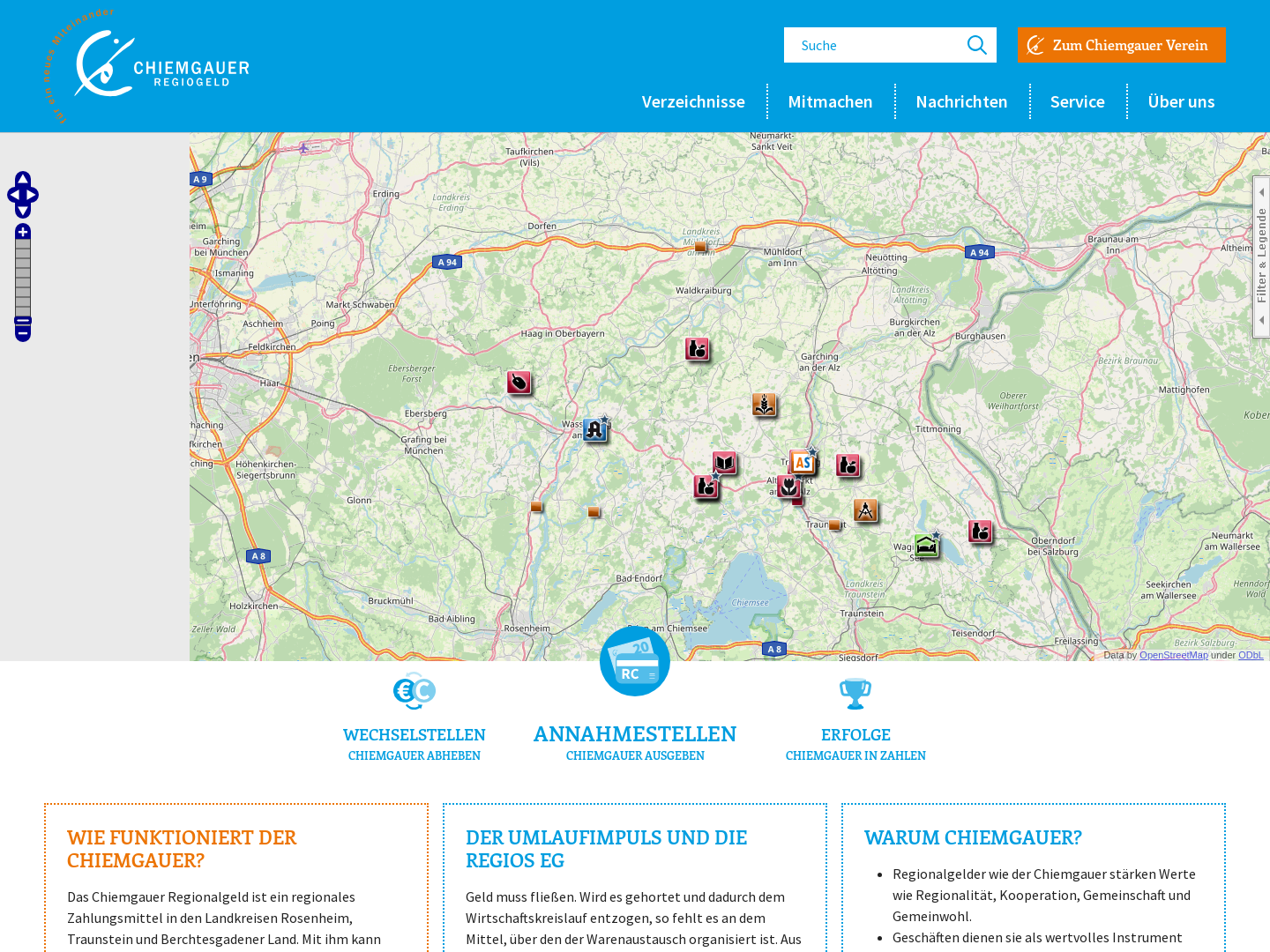Viewport: 1270px width, 952px height.
Task: Open the computer mouse marker near Ebersberger Forst
Action: (x=519, y=382)
